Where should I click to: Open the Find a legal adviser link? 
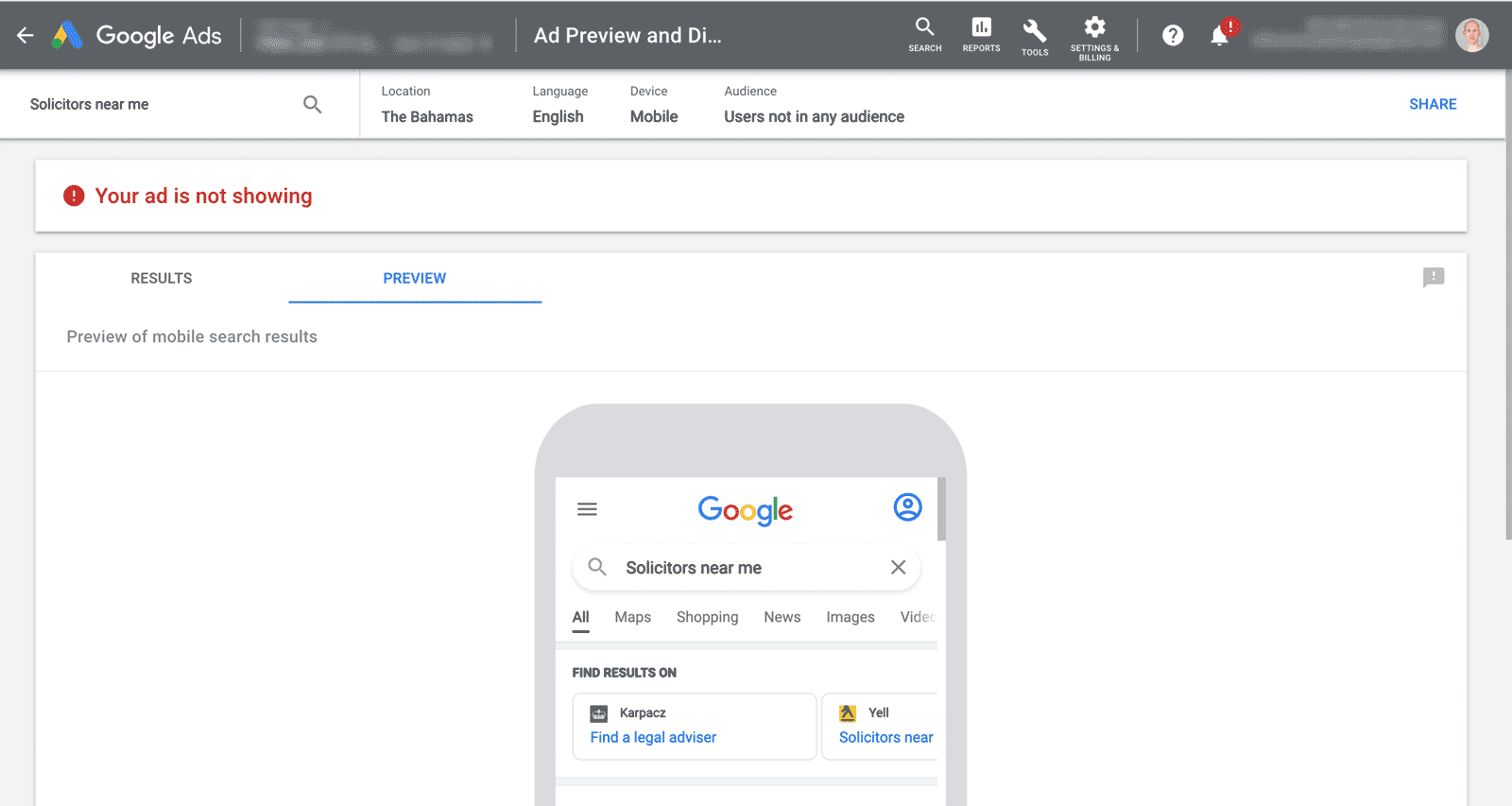click(653, 737)
